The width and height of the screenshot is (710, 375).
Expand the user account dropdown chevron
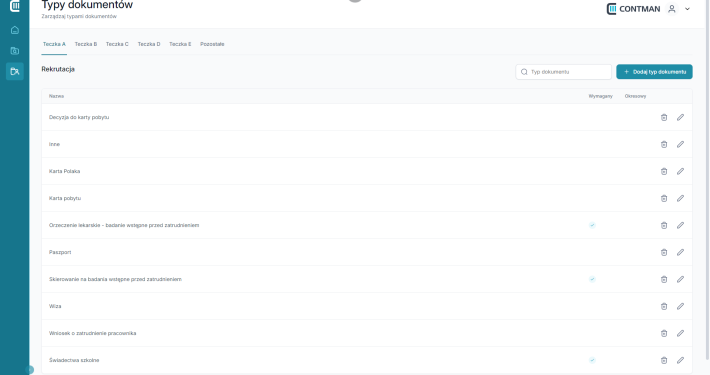[x=687, y=9]
